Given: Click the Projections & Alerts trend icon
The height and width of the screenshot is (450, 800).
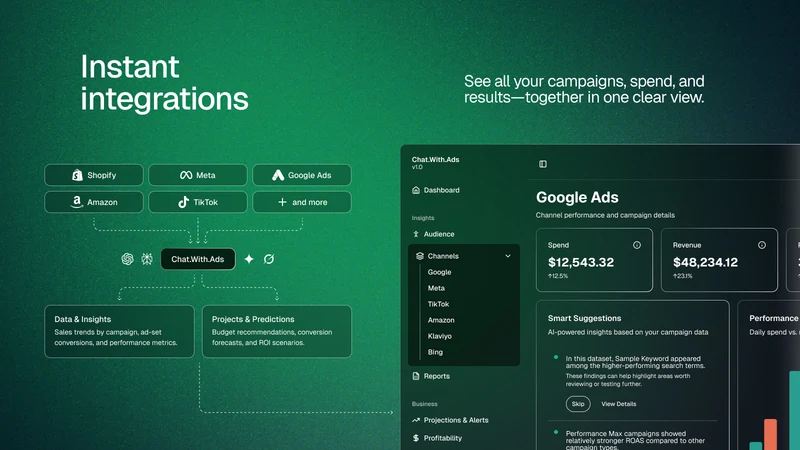Looking at the screenshot, I should (x=416, y=420).
